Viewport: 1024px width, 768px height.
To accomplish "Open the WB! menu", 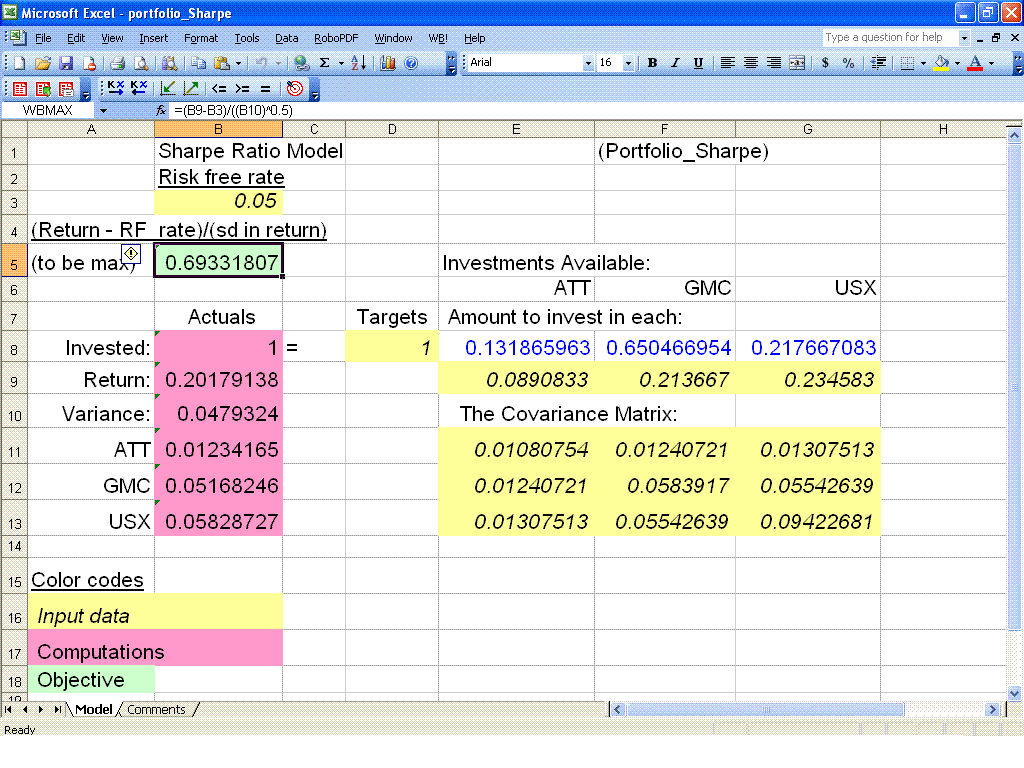I will click(438, 39).
